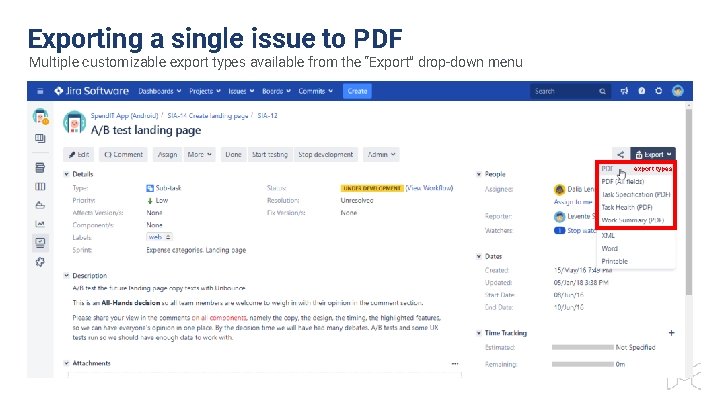Open SpendIT App (Android) breadcrumb
Screen dimensions: 720x405
pyautogui.click(x=124, y=116)
